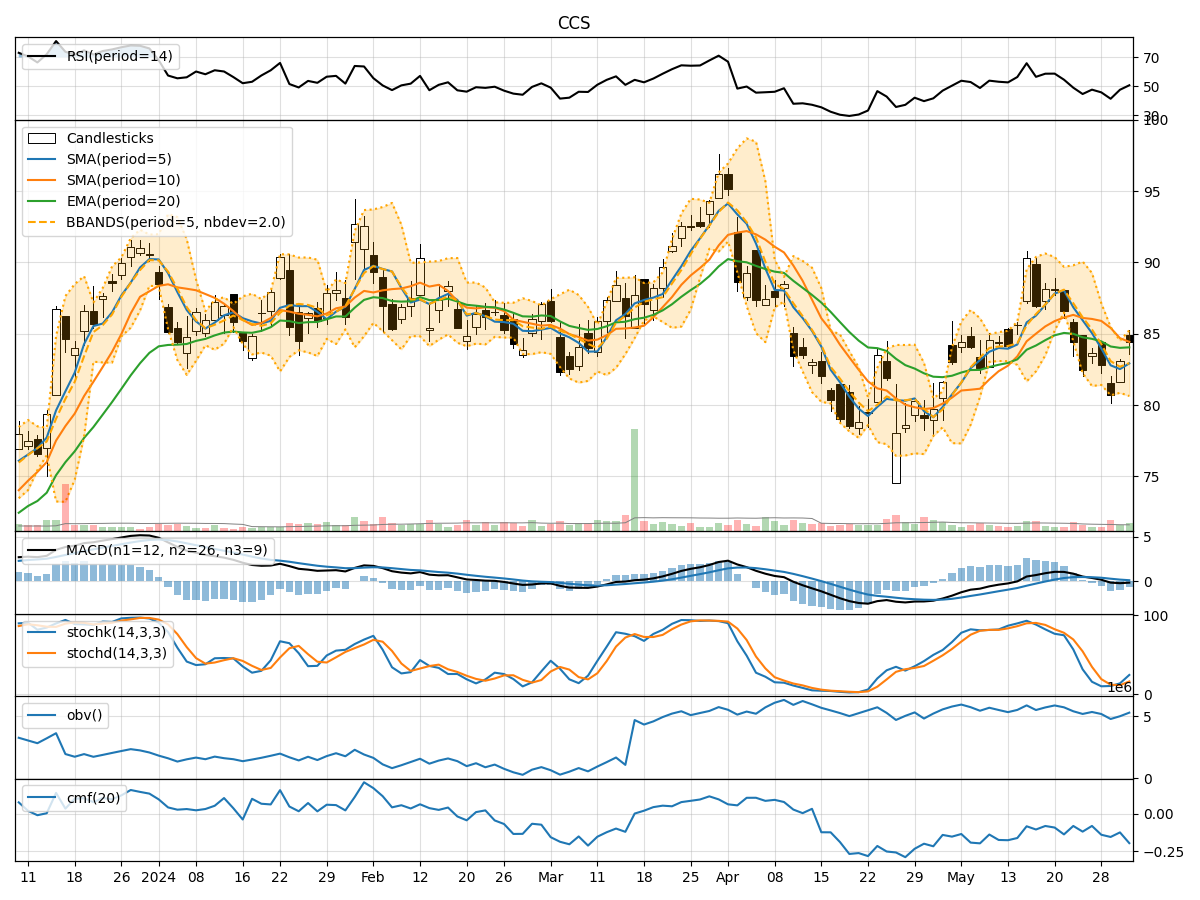Click the MACD legend line sample
Image resolution: width=1200 pixels, height=900 pixels.
point(42,548)
